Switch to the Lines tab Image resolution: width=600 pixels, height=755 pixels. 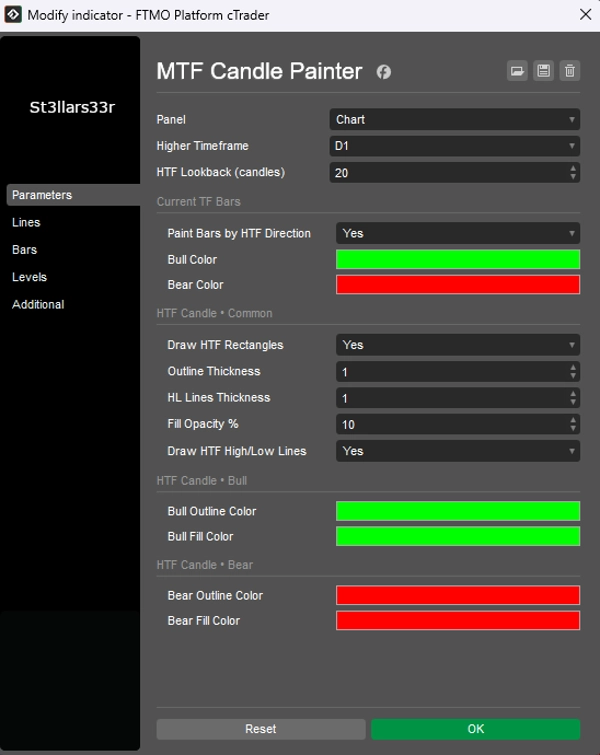(x=26, y=222)
